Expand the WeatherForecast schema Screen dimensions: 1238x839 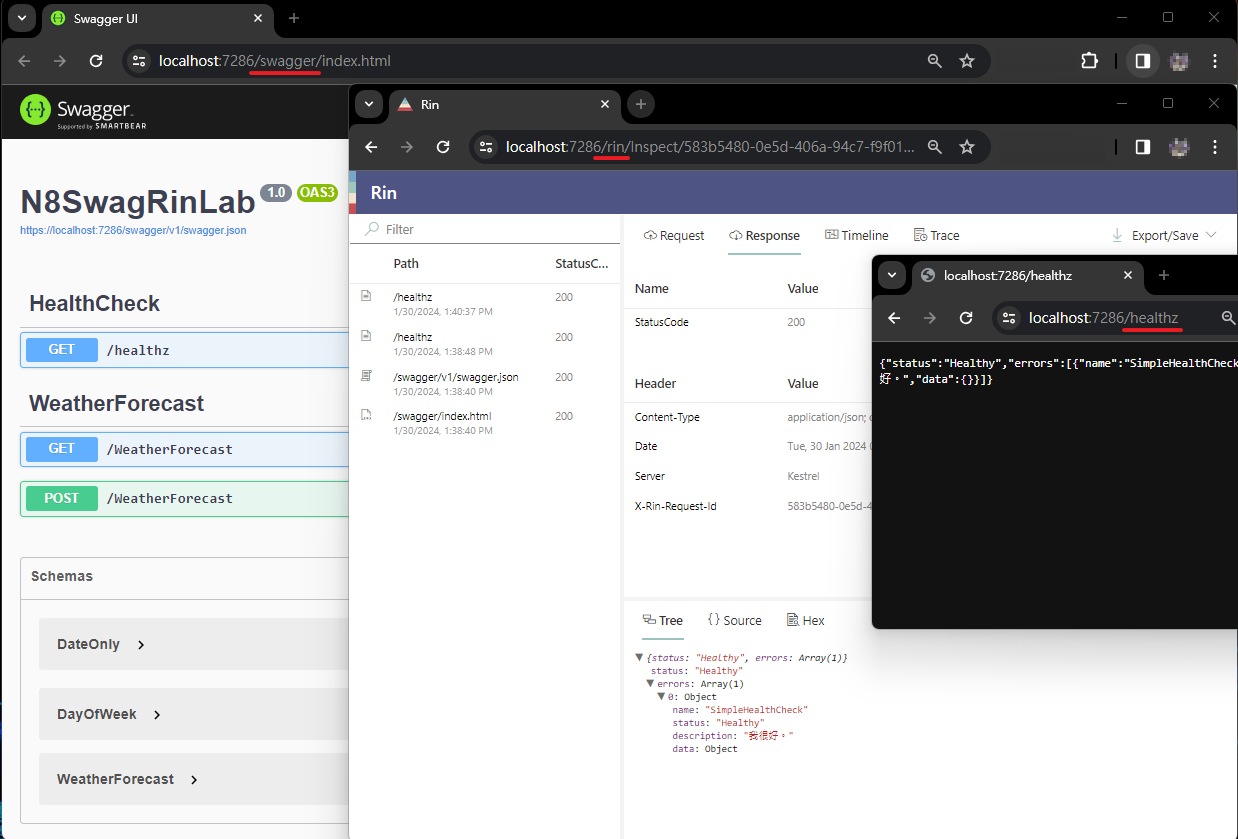194,780
